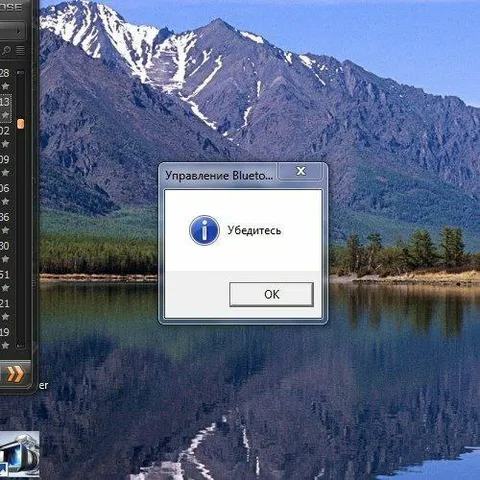Rate the track ending 28 with its star
The width and height of the screenshot is (480, 480).
pos(5,86)
